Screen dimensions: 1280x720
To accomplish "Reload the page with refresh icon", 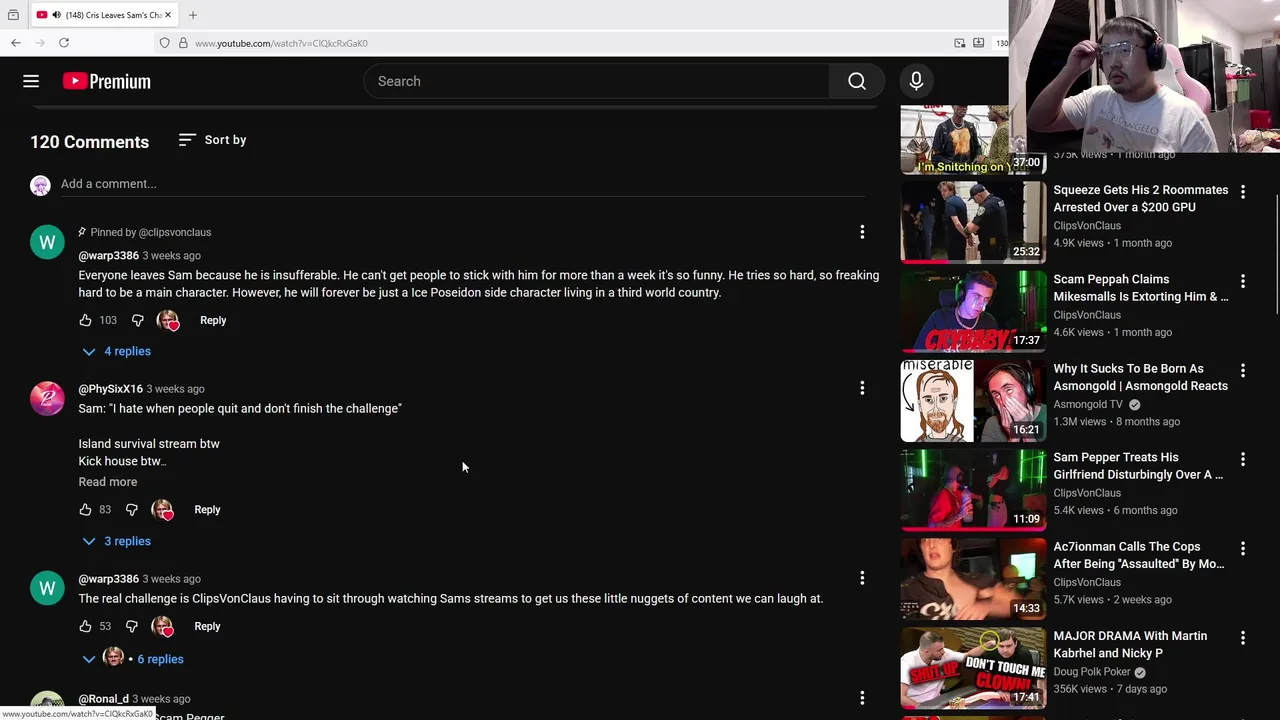I will point(64,43).
